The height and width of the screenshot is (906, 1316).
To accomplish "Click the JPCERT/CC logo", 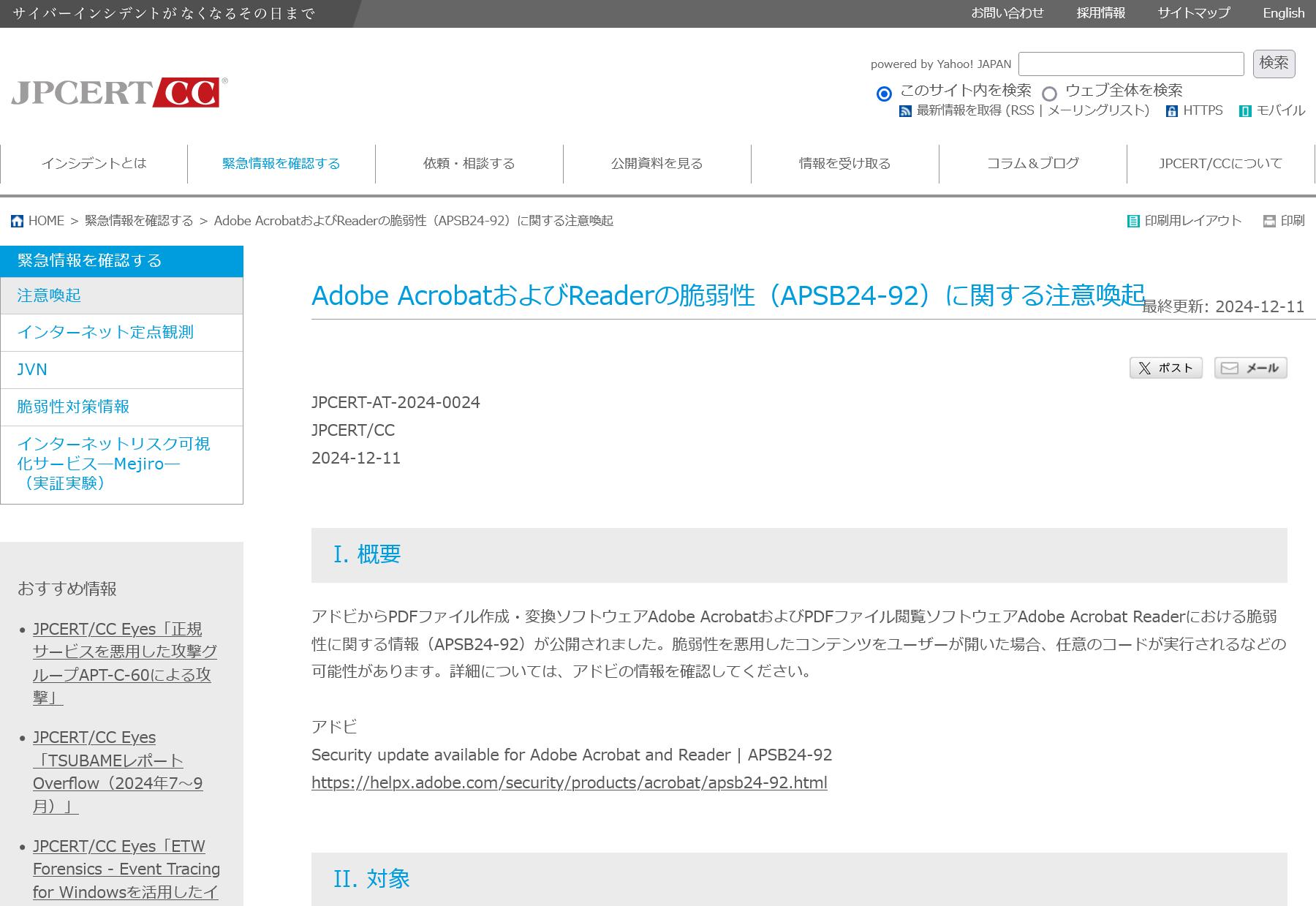I will [119, 92].
